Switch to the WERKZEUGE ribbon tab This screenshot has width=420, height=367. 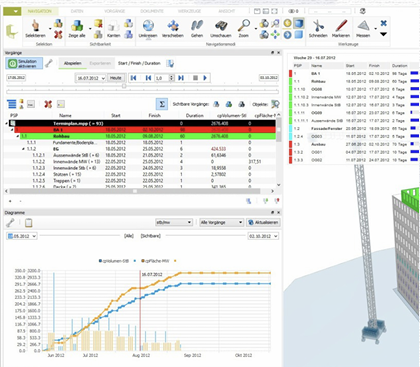point(189,11)
